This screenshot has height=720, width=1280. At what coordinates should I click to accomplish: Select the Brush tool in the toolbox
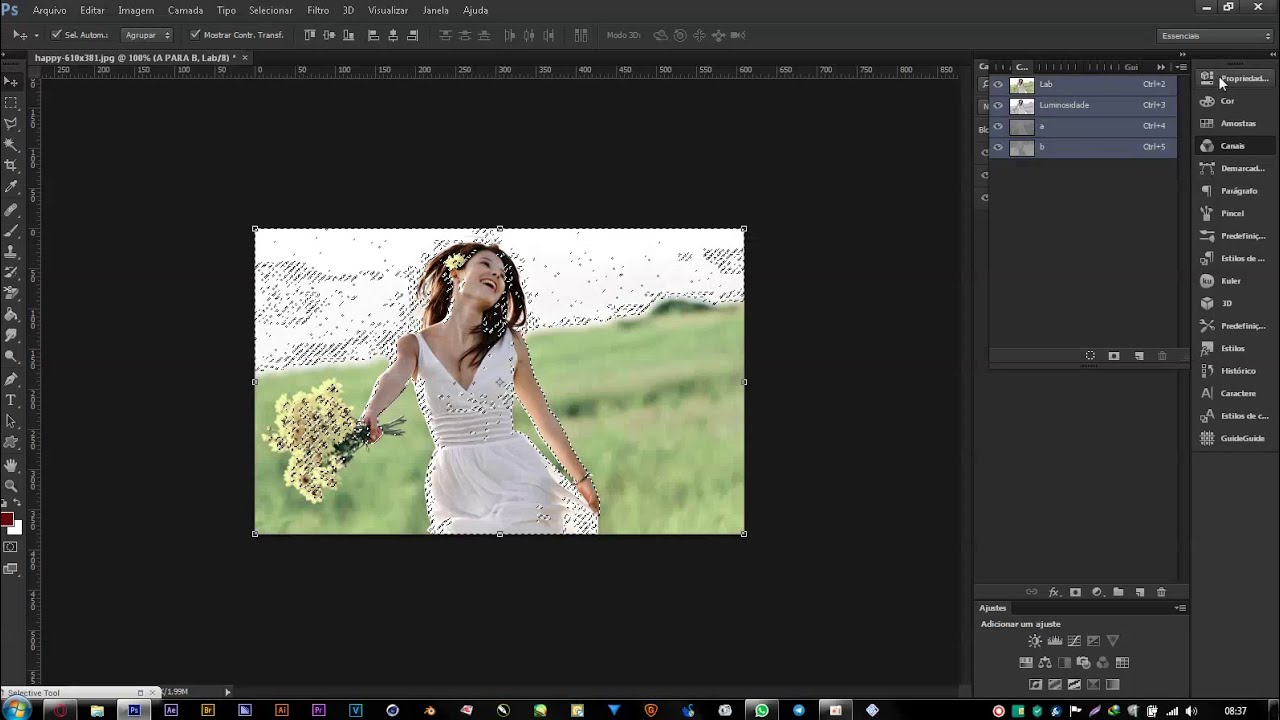click(11, 230)
